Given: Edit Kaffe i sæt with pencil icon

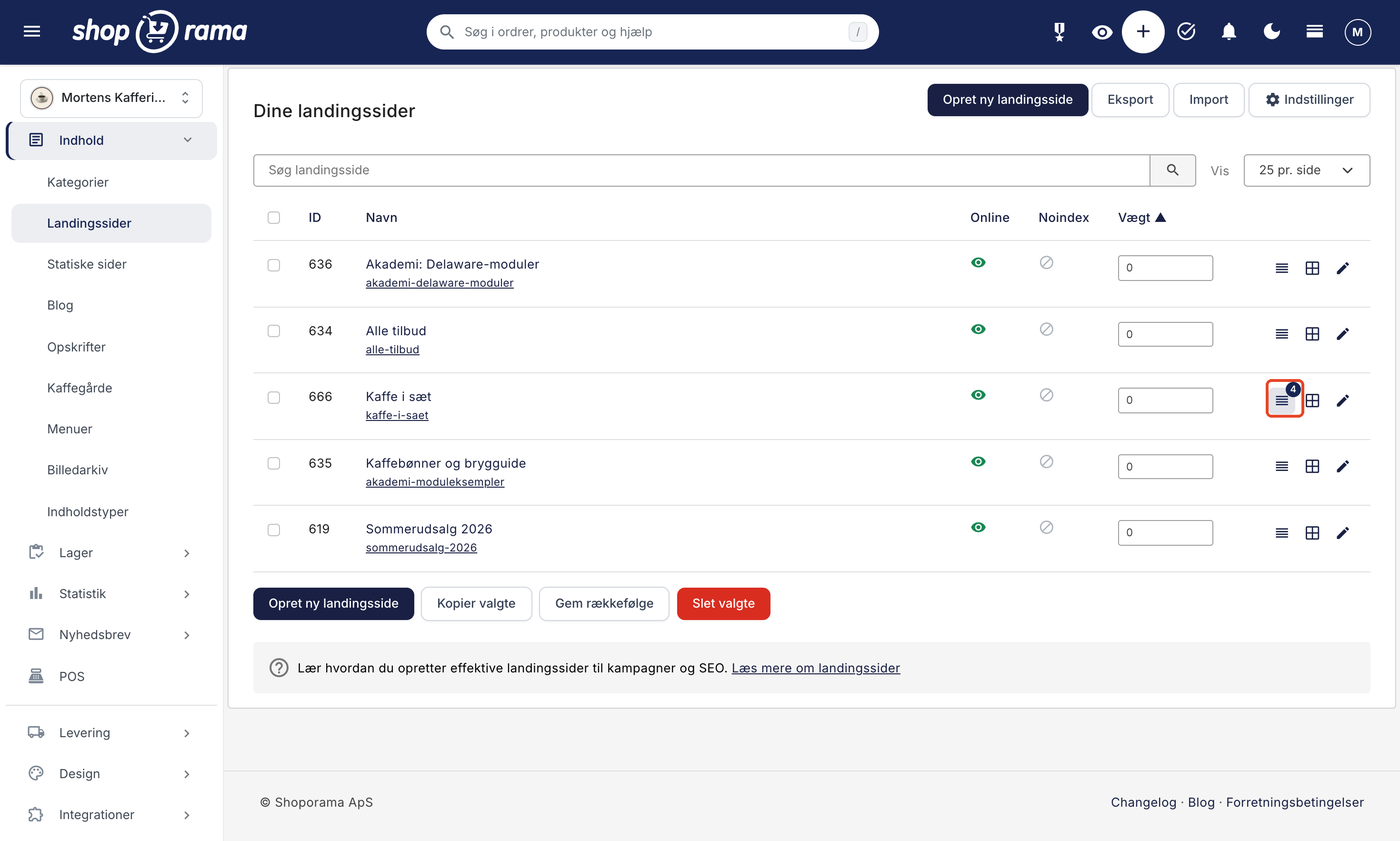Looking at the screenshot, I should [x=1343, y=400].
